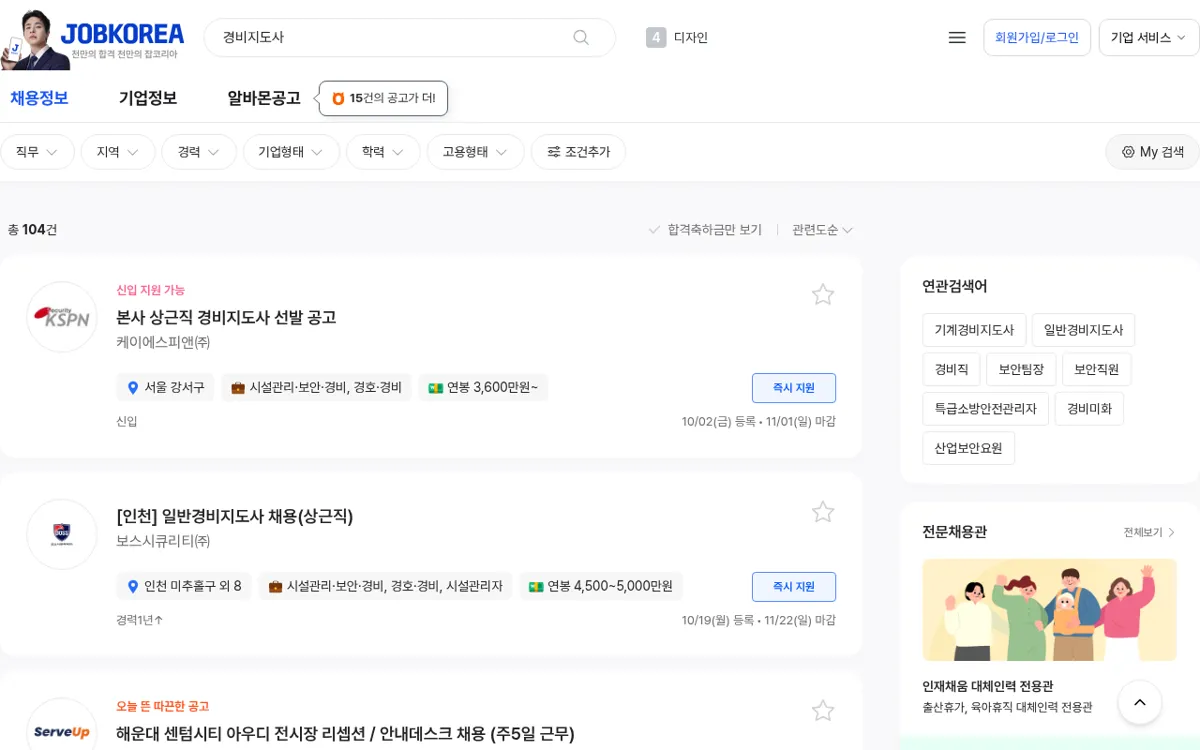This screenshot has width=1200, height=750.
Task: Open the 관련도순 sort dropdown
Action: pyautogui.click(x=822, y=230)
